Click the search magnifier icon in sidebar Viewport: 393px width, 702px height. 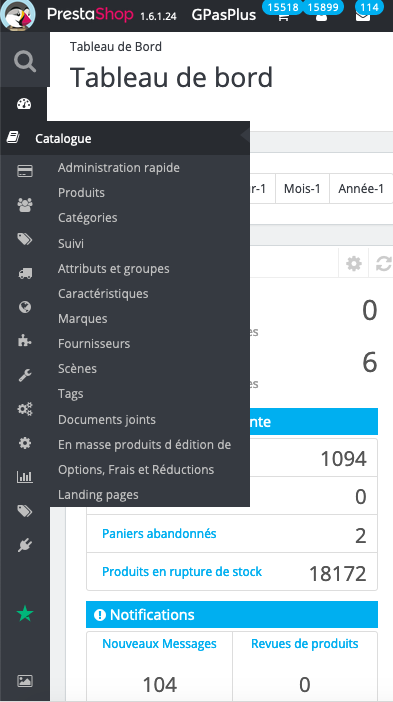click(x=25, y=61)
